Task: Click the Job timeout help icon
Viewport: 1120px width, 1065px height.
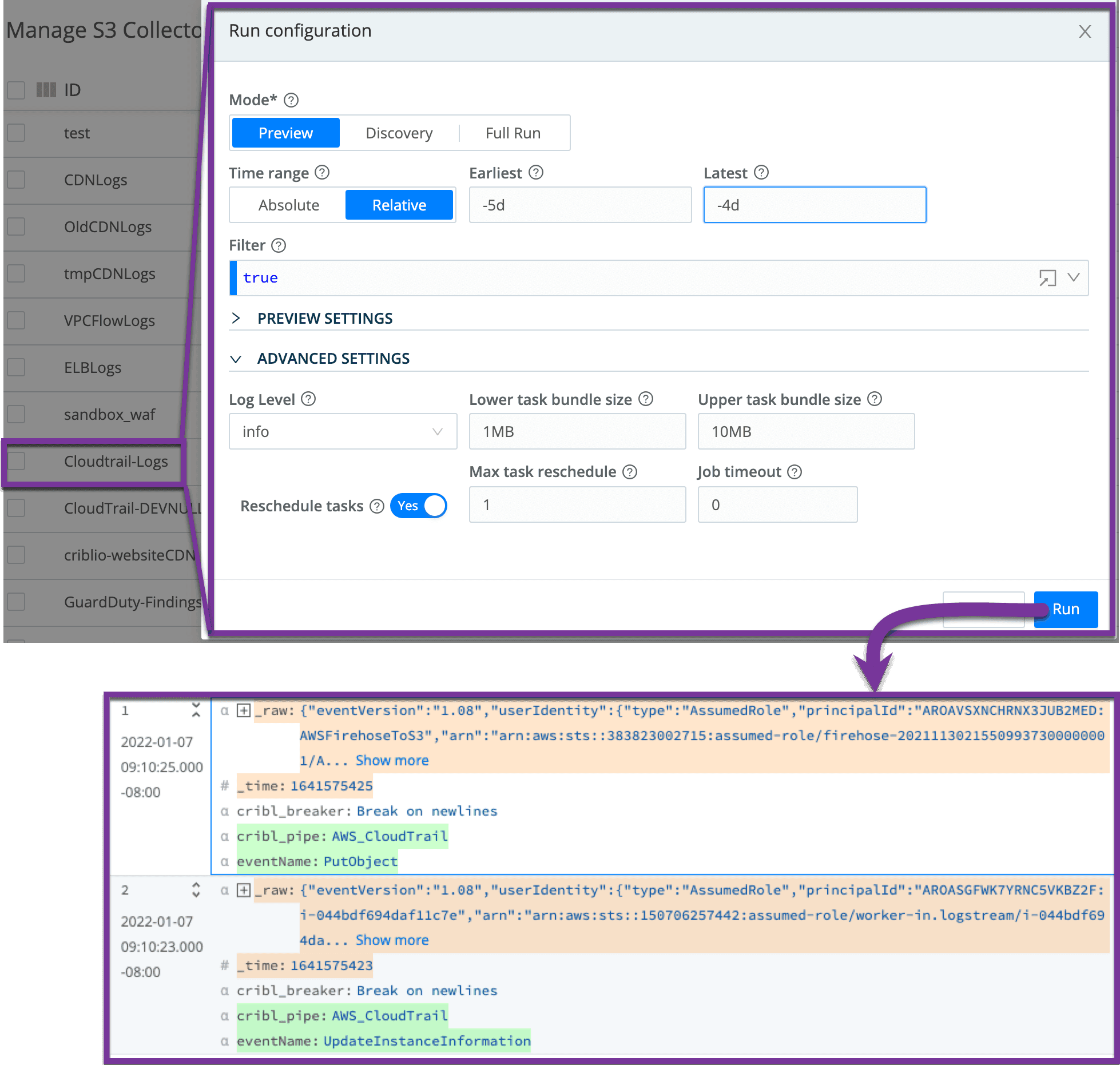Action: 795,472
